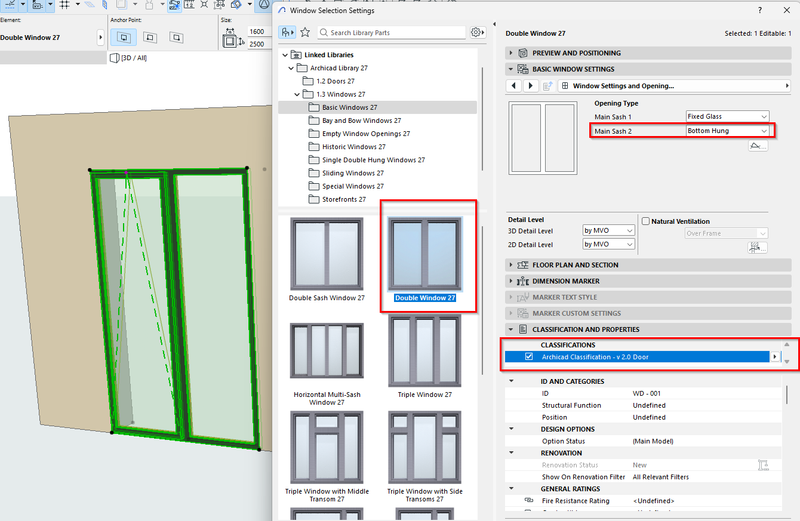
Task: Collapse Classification and Properties panel
Action: (x=511, y=329)
